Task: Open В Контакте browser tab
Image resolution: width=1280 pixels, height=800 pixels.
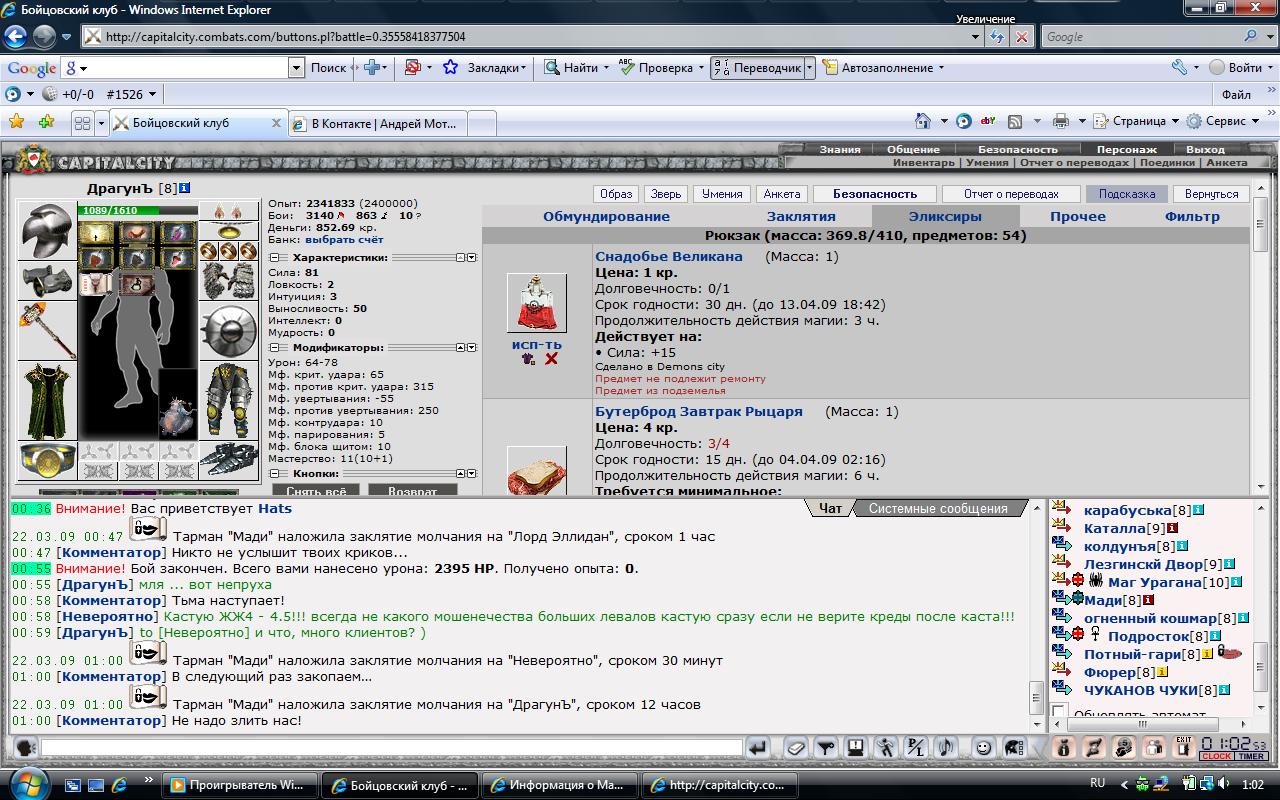Action: 378,124
